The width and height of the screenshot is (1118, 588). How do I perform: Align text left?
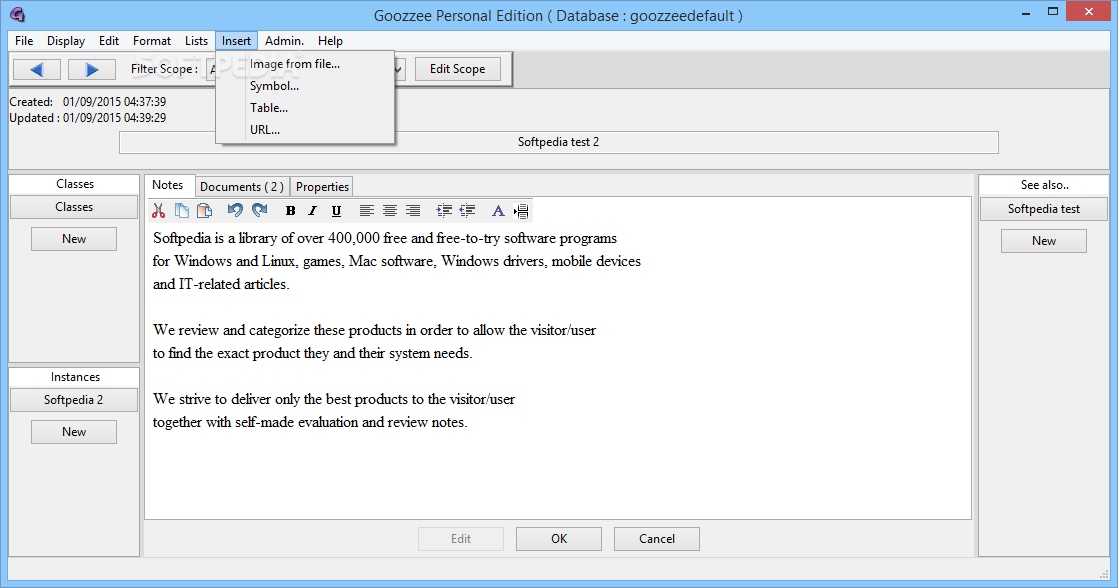pos(366,210)
